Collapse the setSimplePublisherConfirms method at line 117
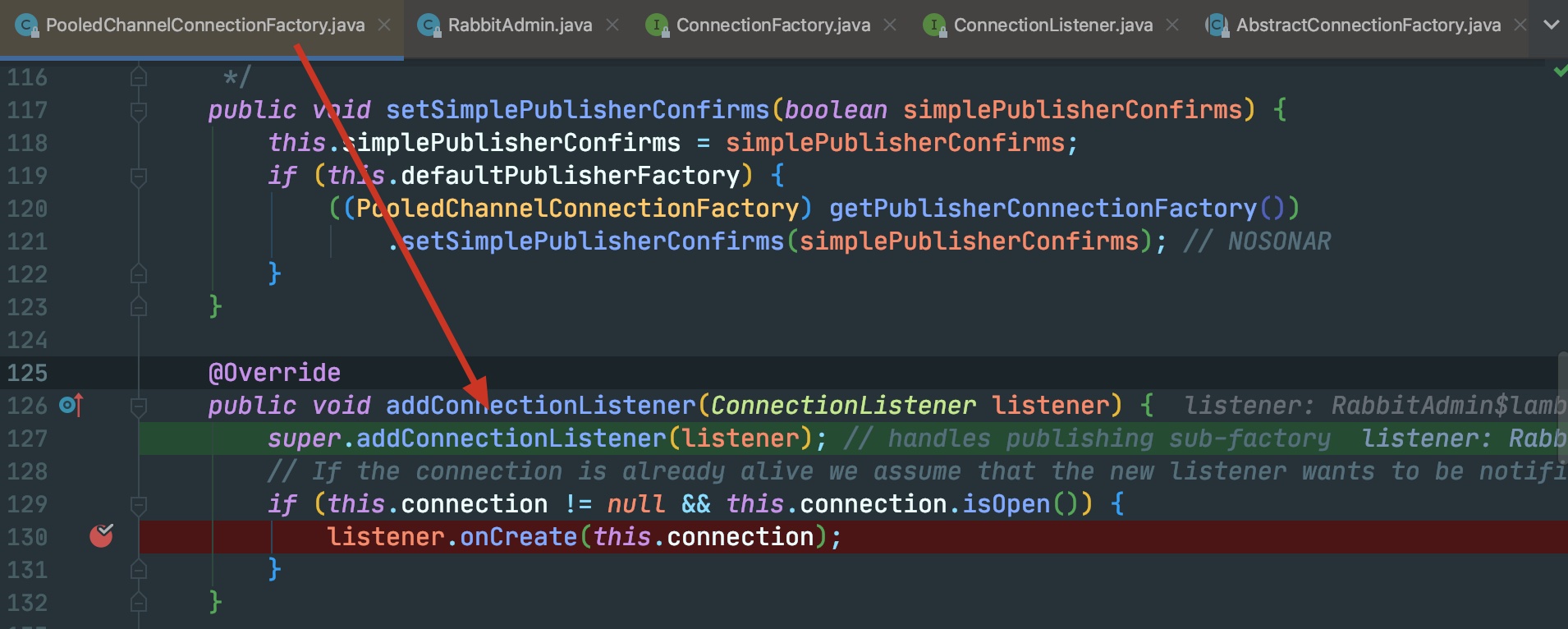The image size is (1568, 629). 139,110
